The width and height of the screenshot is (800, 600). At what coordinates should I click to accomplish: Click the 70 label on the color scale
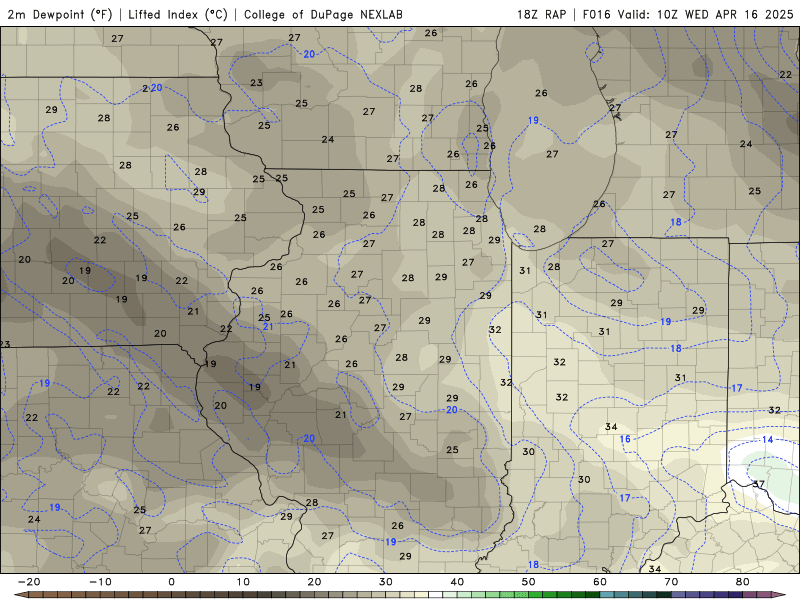point(671,582)
